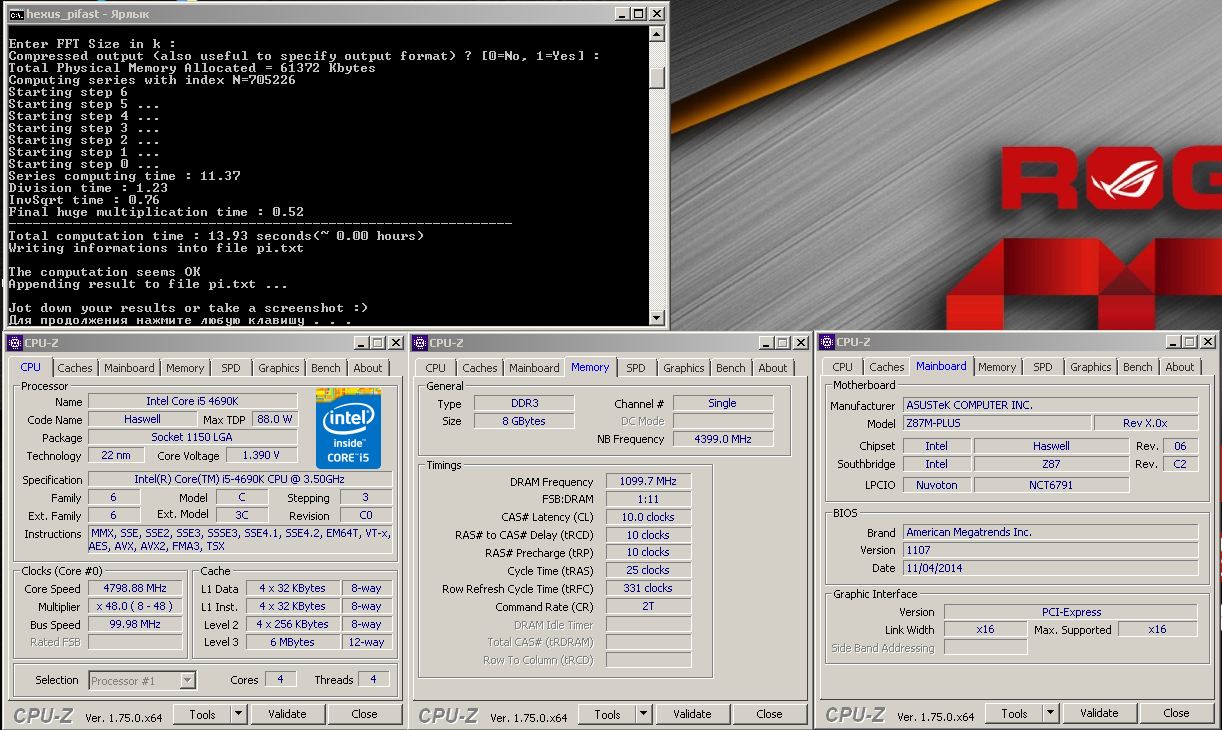
Task: Click Validate in the Mainboard window
Action: [1099, 713]
